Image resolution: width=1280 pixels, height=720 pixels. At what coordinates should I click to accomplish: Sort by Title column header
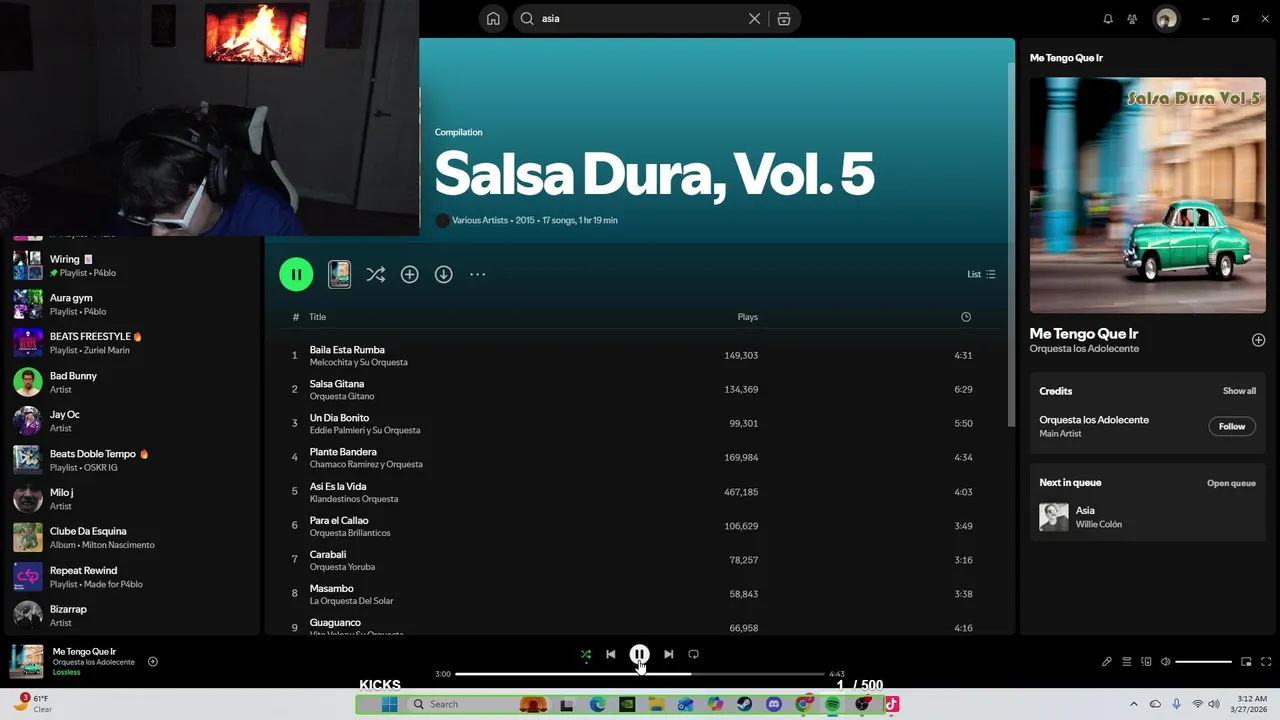coord(317,317)
